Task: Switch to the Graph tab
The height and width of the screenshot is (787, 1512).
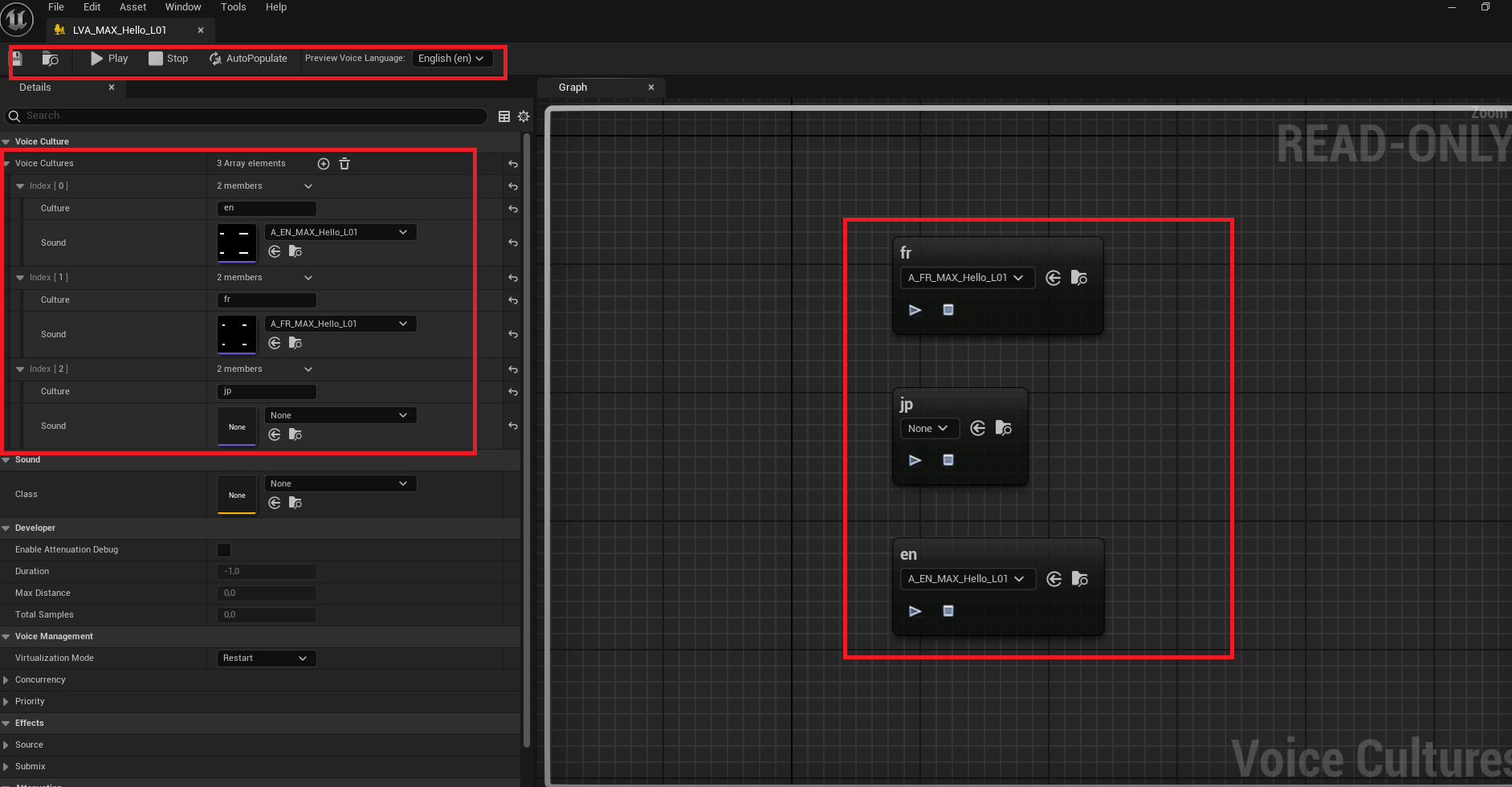Action: pos(572,87)
